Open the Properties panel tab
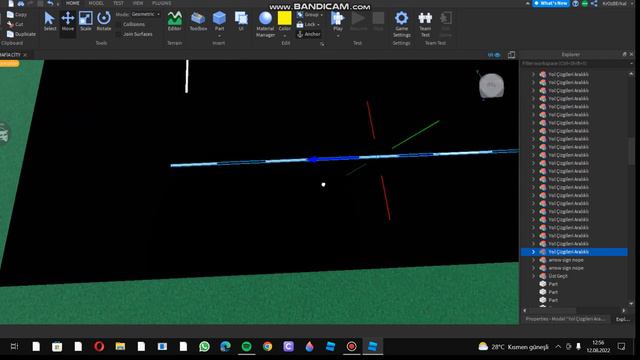 coord(565,319)
